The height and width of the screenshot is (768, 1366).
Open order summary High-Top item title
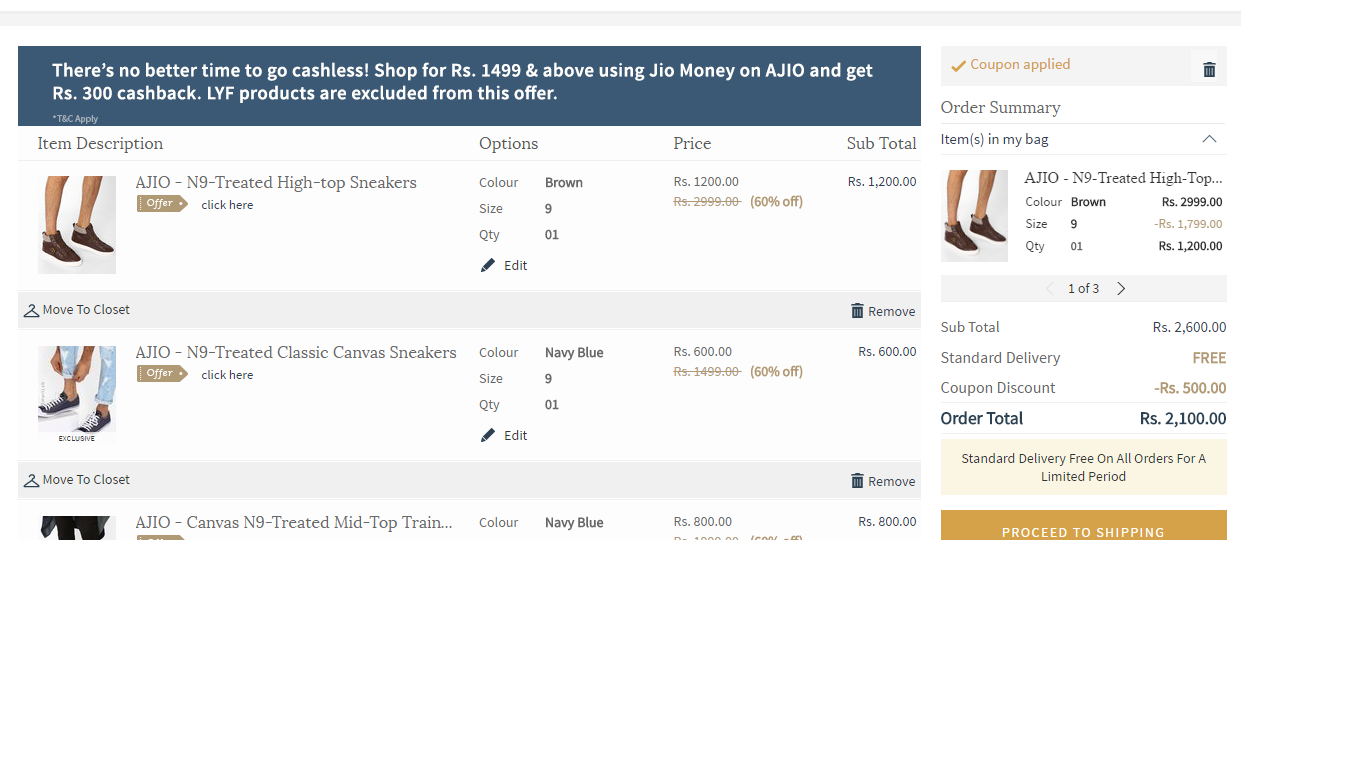[1123, 178]
